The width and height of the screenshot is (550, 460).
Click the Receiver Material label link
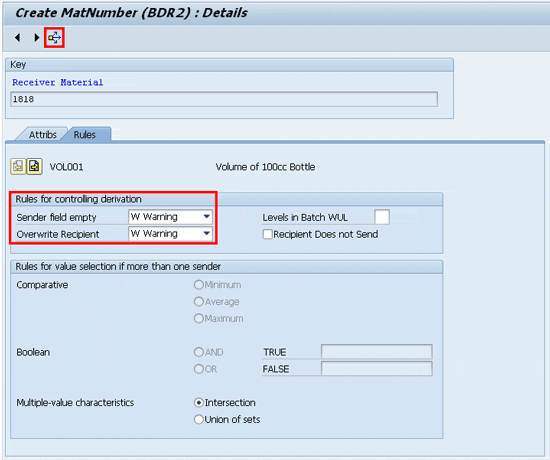[x=58, y=82]
